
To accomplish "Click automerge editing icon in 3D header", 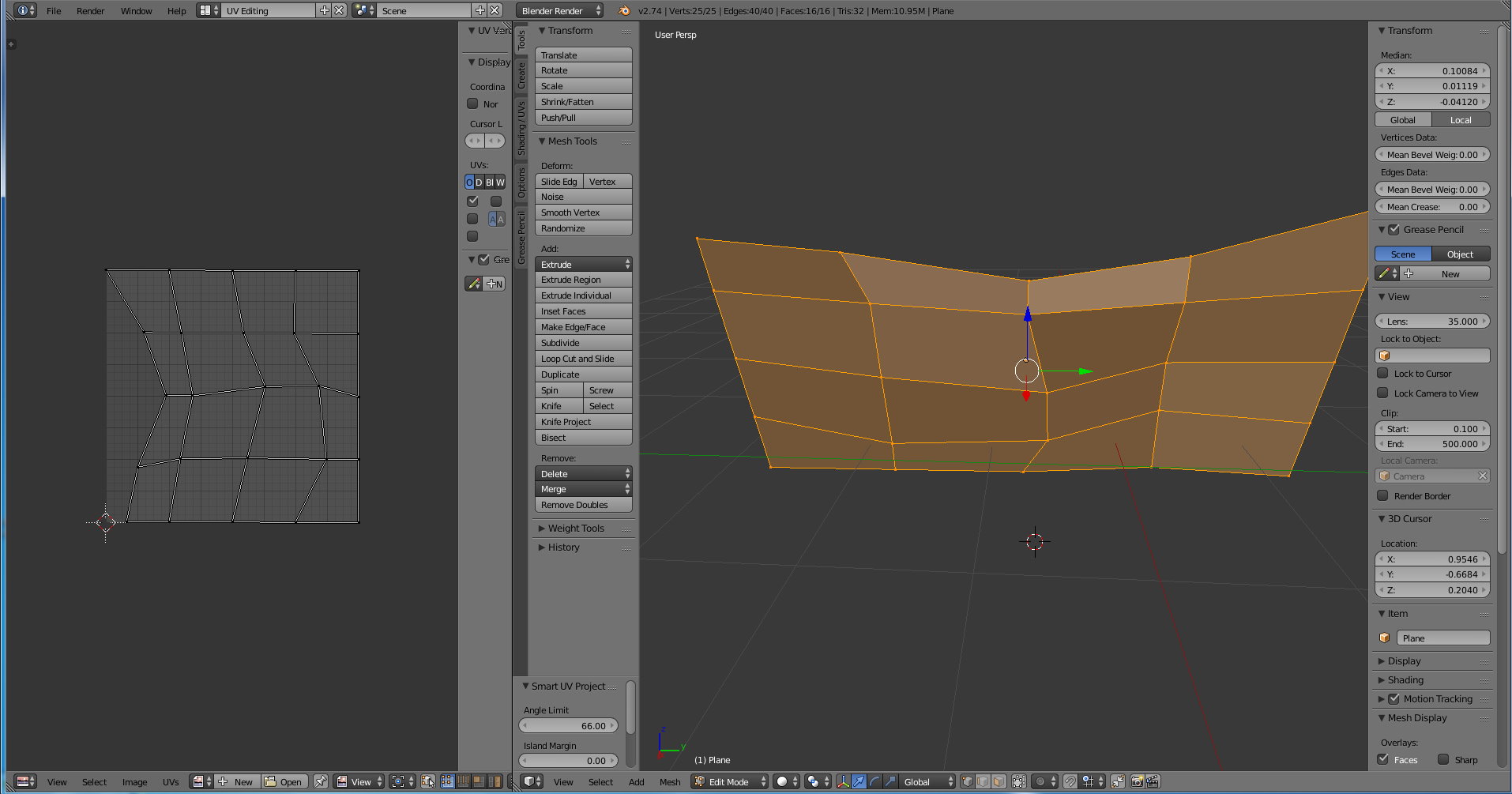I will (1118, 781).
